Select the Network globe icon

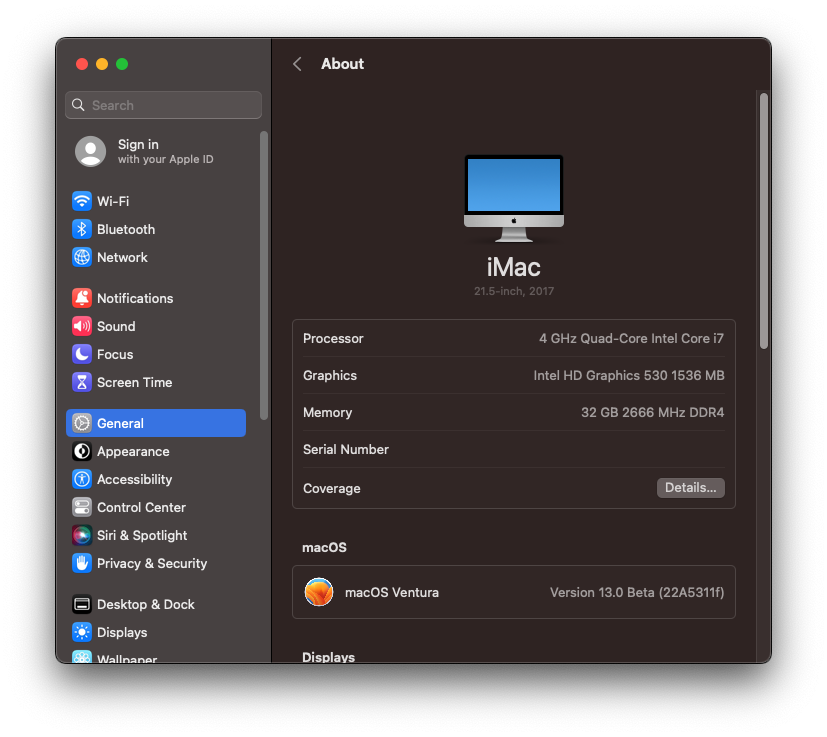(82, 257)
